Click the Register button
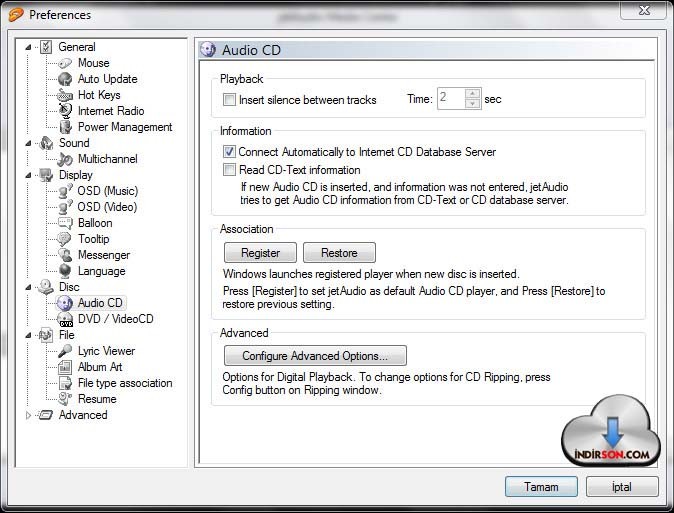 click(x=260, y=252)
